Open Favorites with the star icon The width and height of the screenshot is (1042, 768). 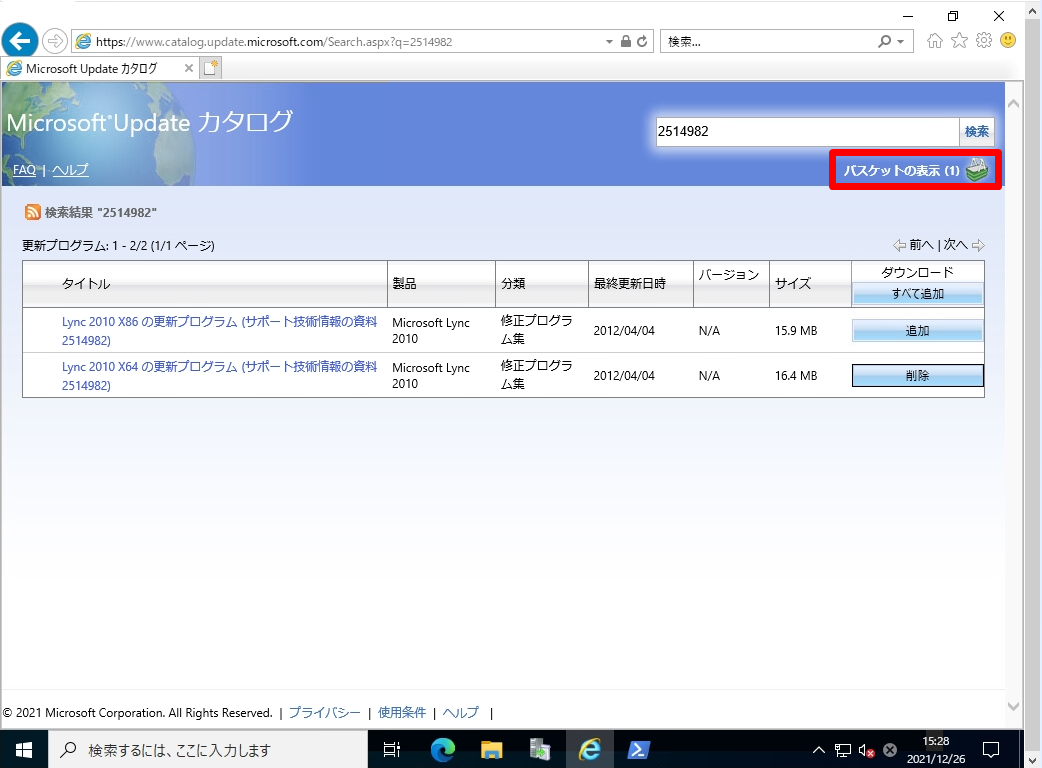[x=959, y=41]
